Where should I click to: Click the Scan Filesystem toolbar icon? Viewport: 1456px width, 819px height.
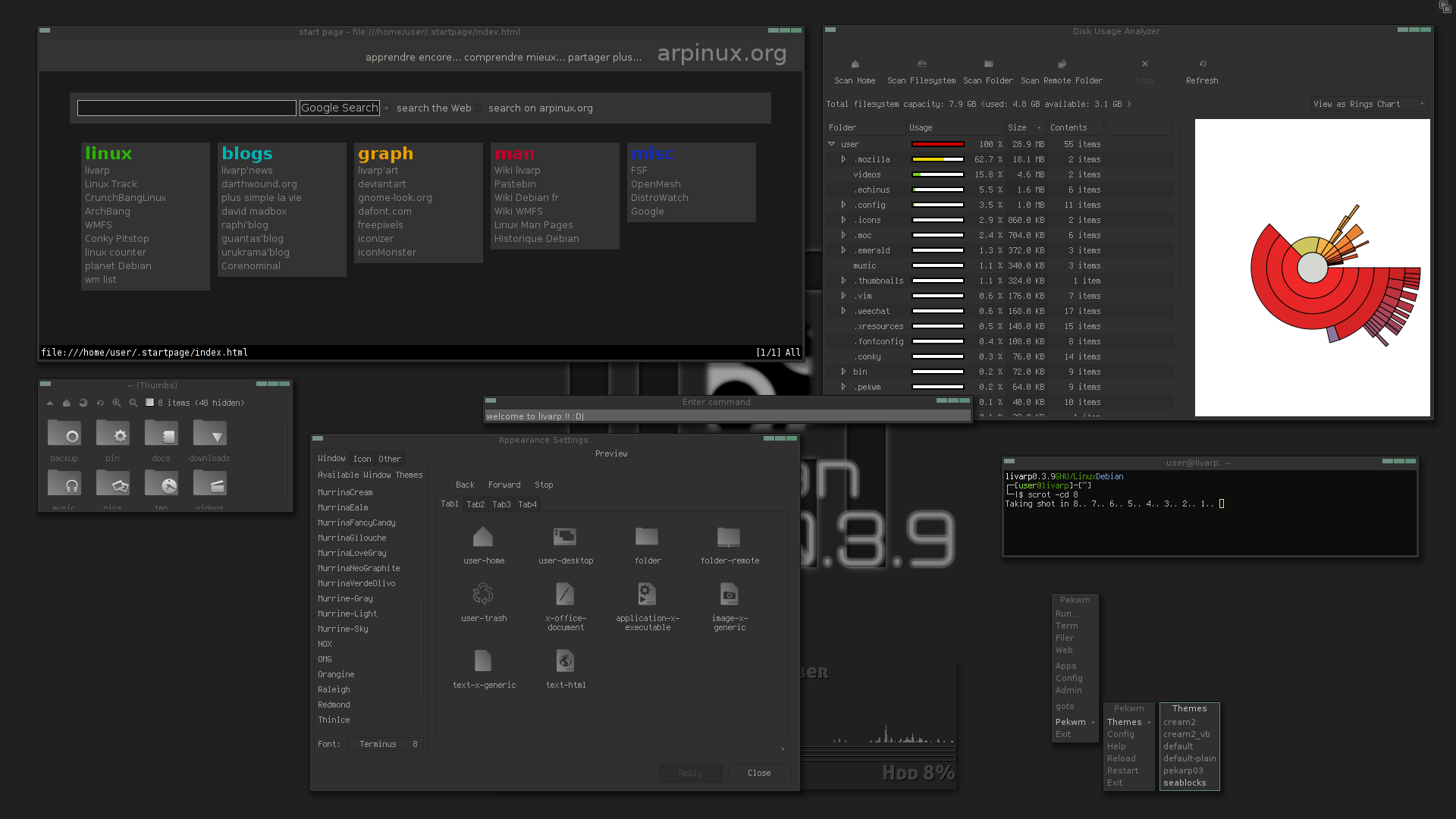pyautogui.click(x=921, y=64)
